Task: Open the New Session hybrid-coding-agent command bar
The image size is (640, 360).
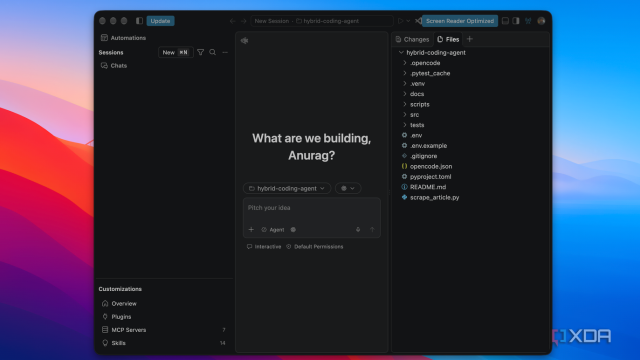Action: 322,21
